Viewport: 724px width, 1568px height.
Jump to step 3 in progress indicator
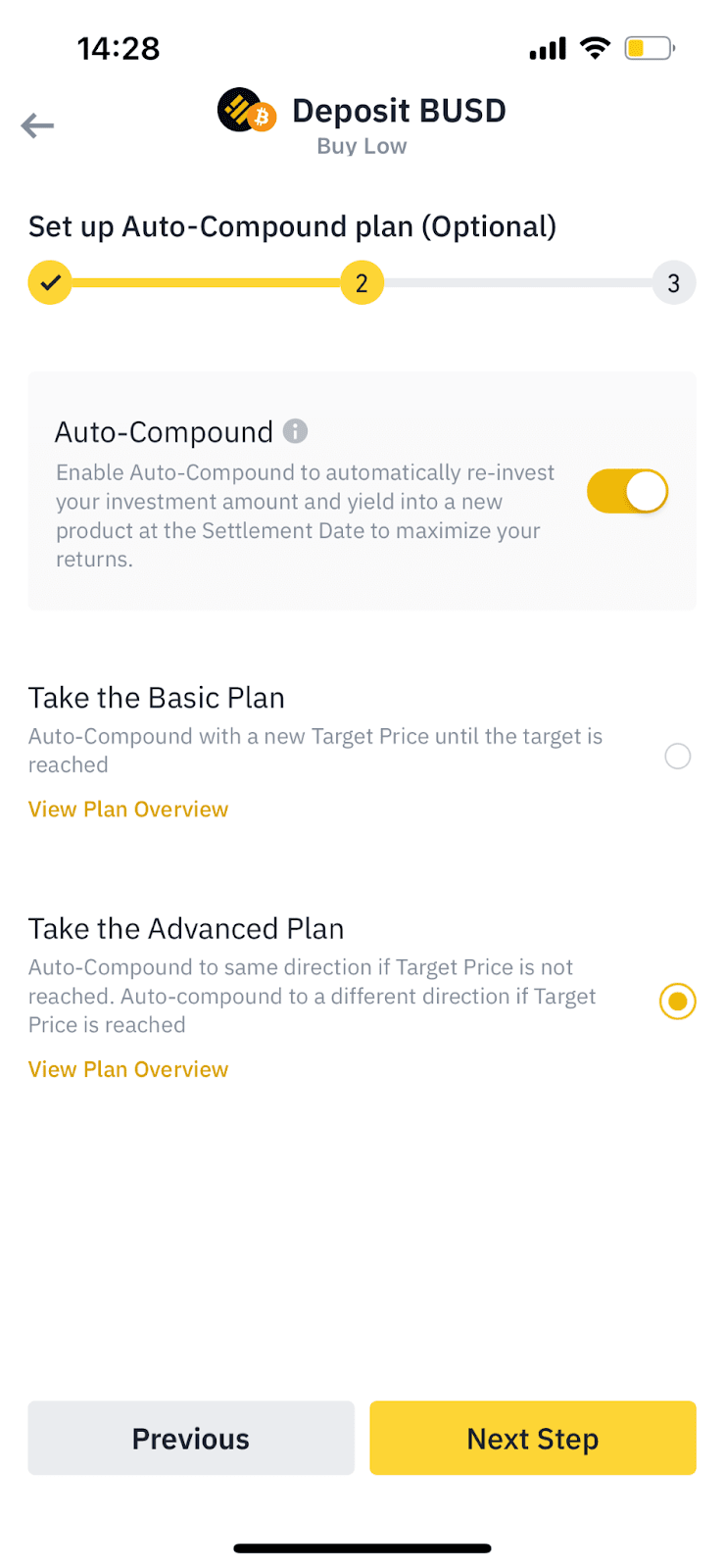(673, 283)
